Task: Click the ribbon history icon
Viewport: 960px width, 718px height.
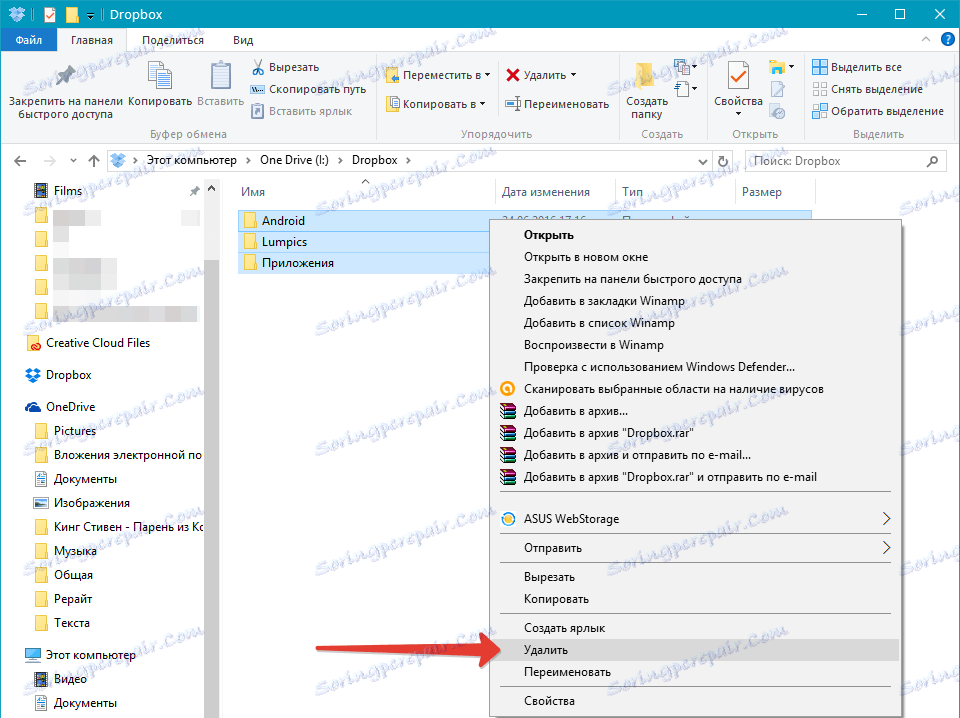Action: 778,112
